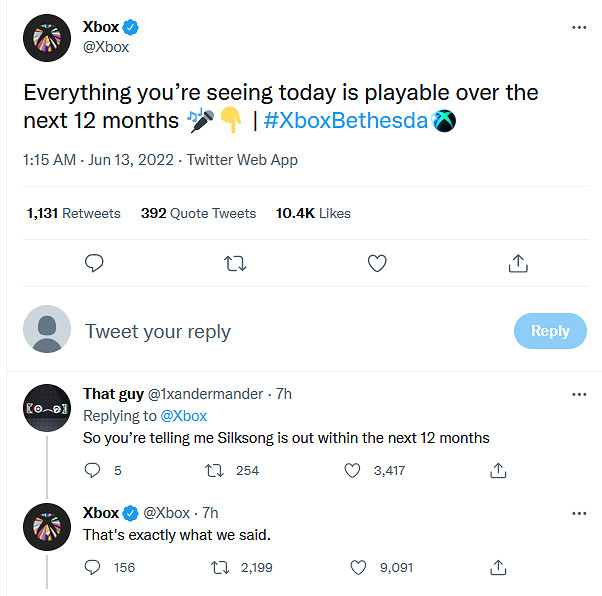Retweet the main Xbox tweet
602x596 pixels.
coord(236,263)
